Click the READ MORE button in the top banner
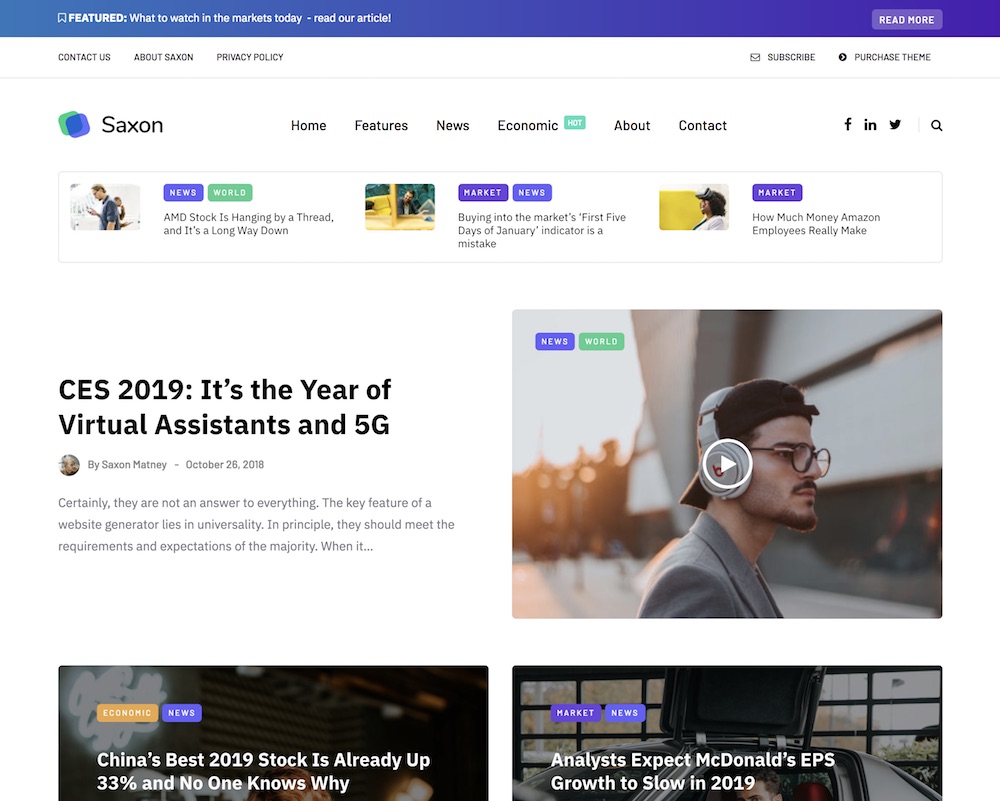The width and height of the screenshot is (1000, 801). (906, 19)
